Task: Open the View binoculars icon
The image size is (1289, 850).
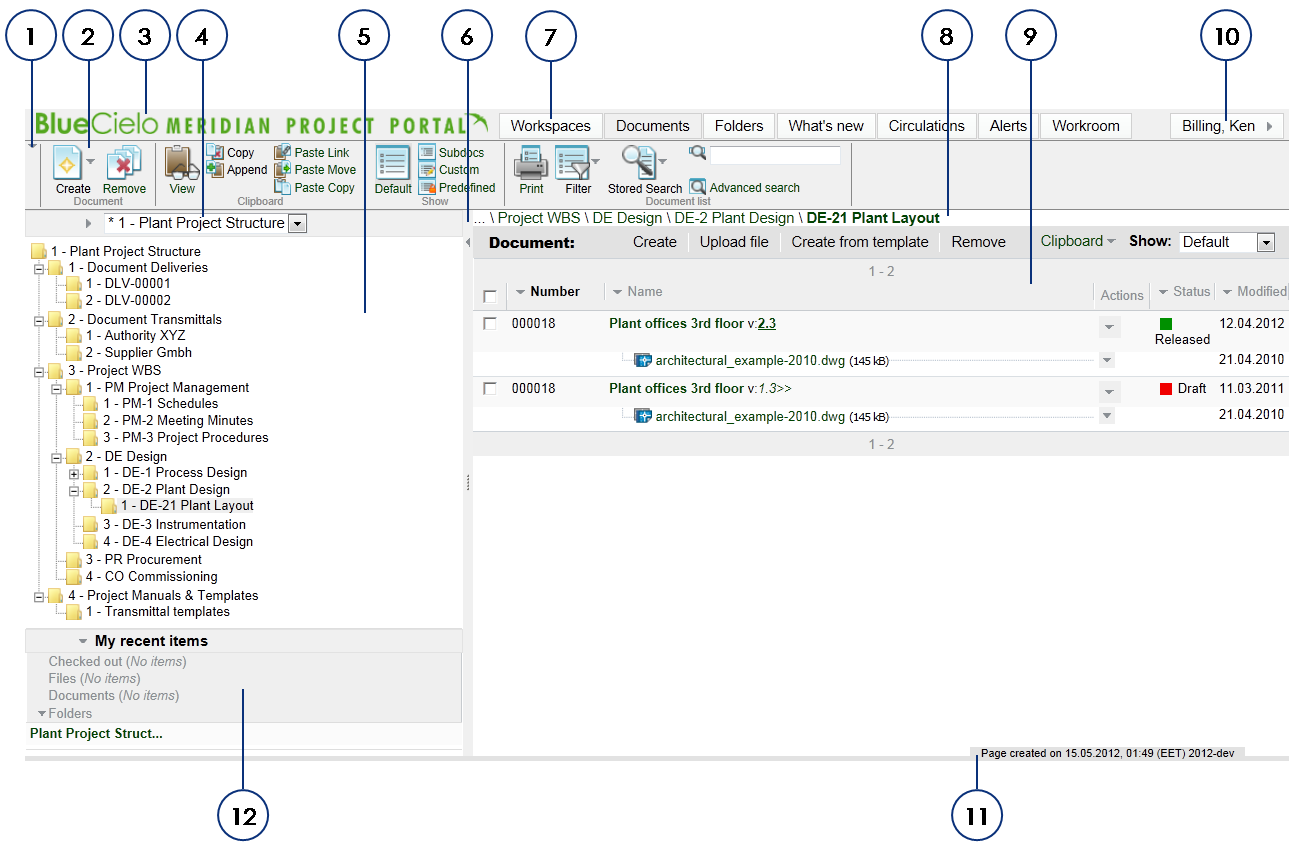Action: (182, 162)
